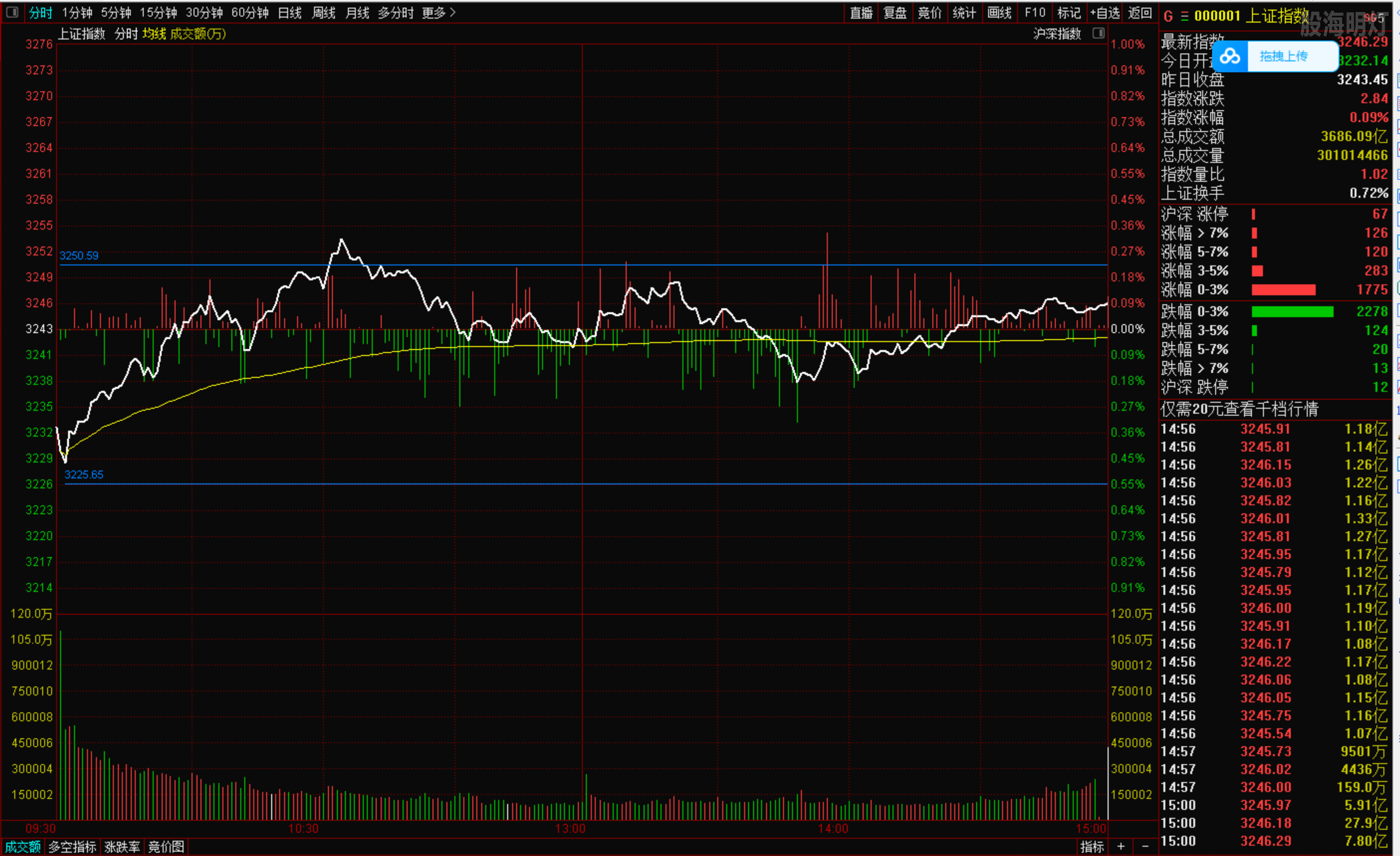Click the plus zoom icon near 指标
This screenshot has height=856, width=1400.
click(1121, 846)
